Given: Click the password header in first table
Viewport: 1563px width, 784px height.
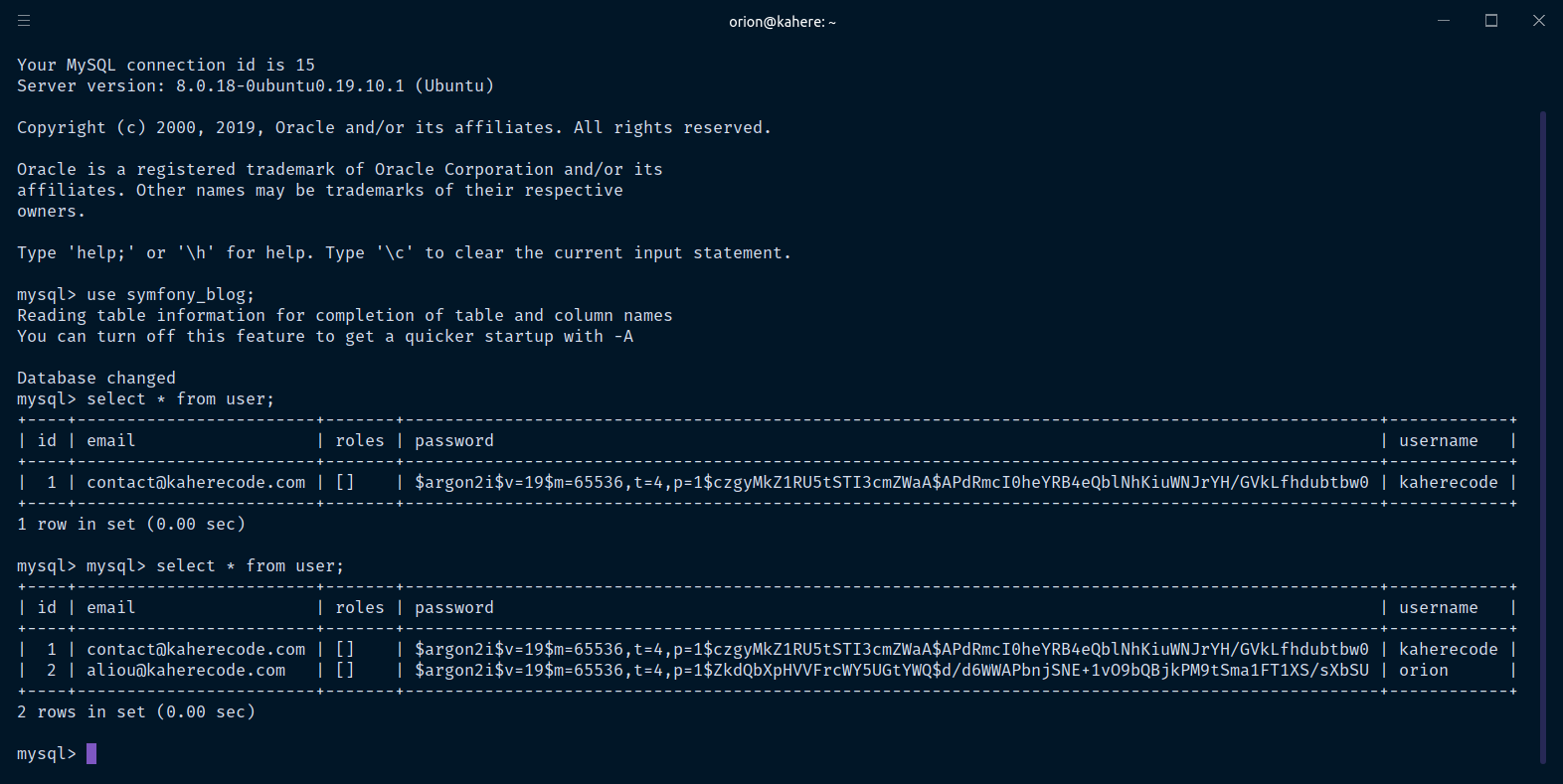Looking at the screenshot, I should pyautogui.click(x=453, y=441).
